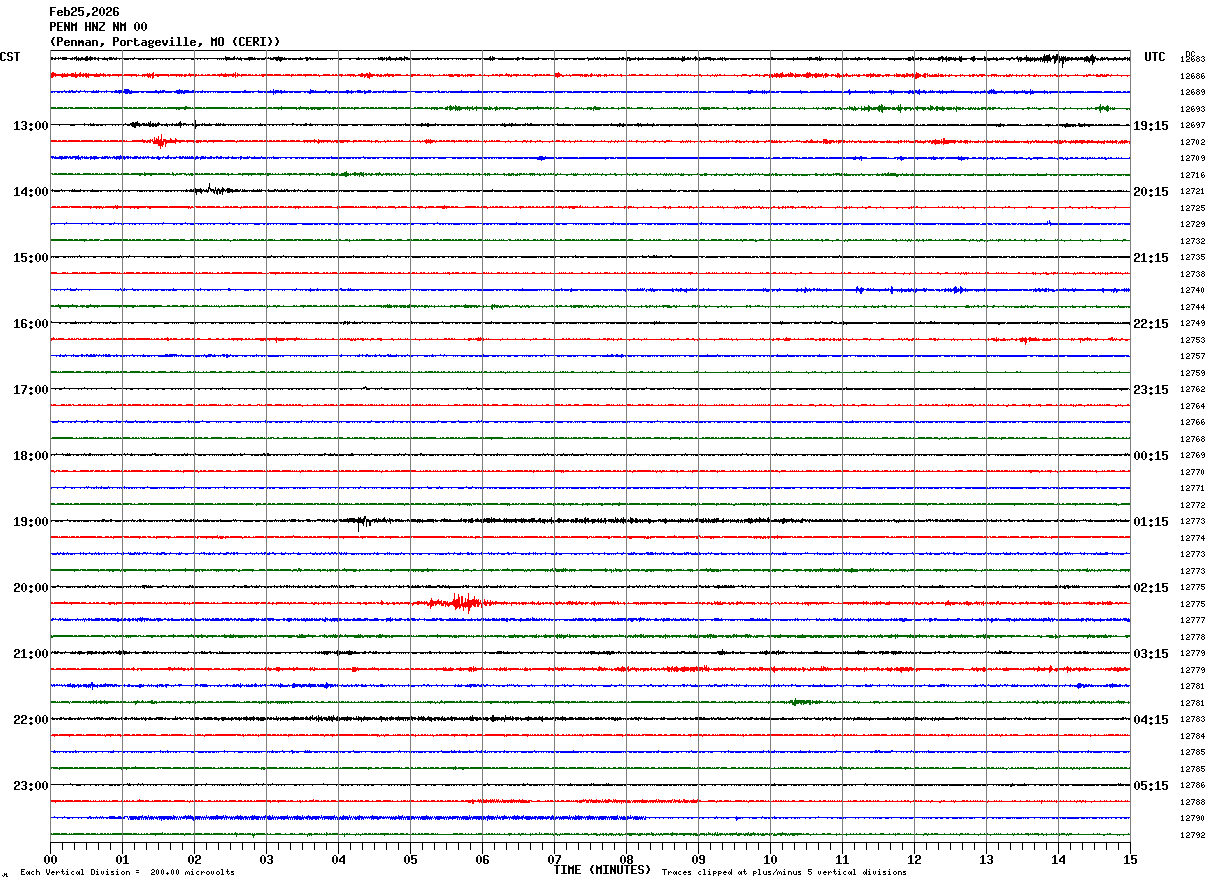Select the 21:00 CST row label
Image resolution: width=1210 pixels, height=886 pixels.
point(31,654)
